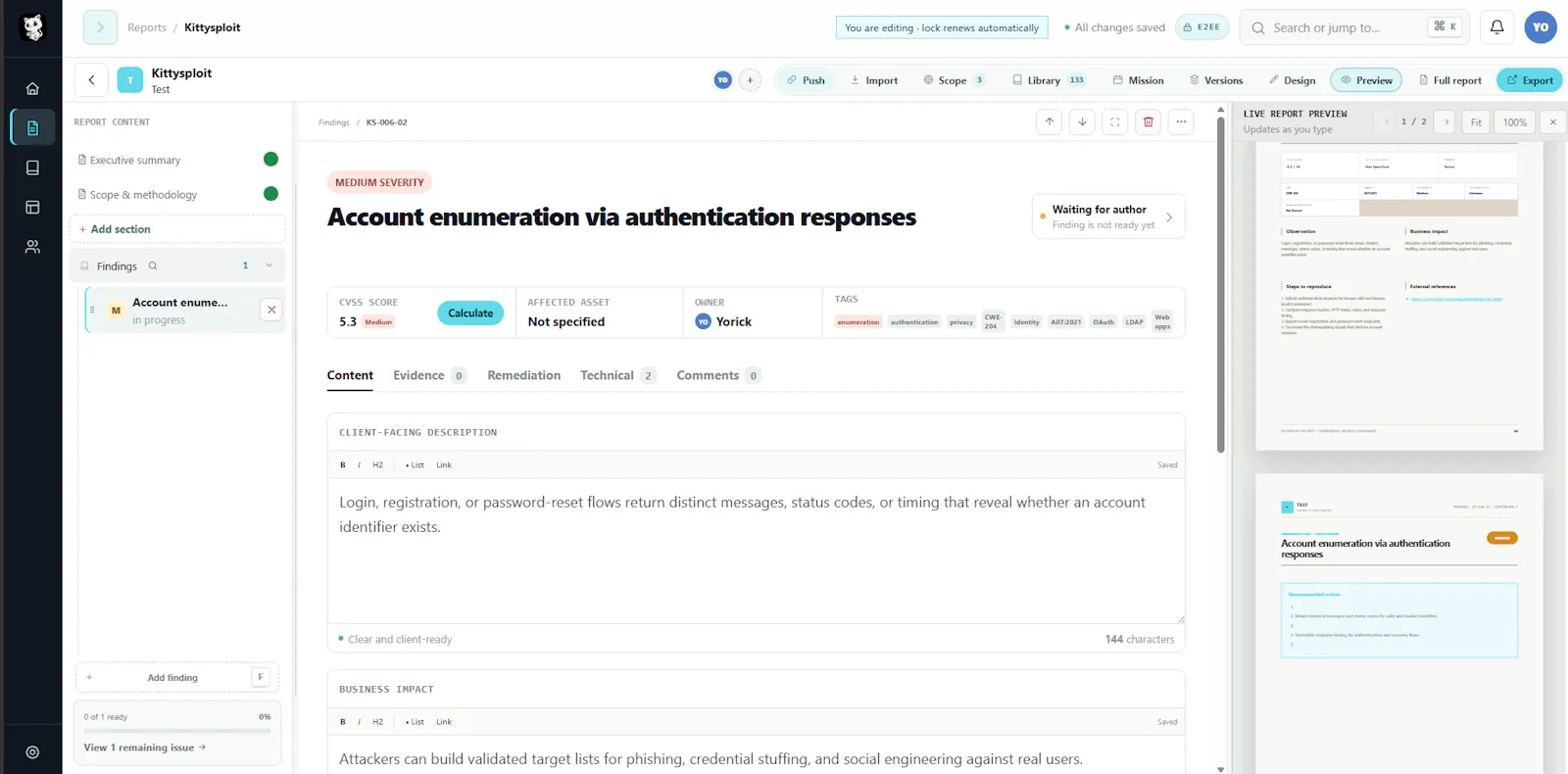Select the Reports document icon in sidebar
Screen dimensions: 1568x774
tap(32, 127)
